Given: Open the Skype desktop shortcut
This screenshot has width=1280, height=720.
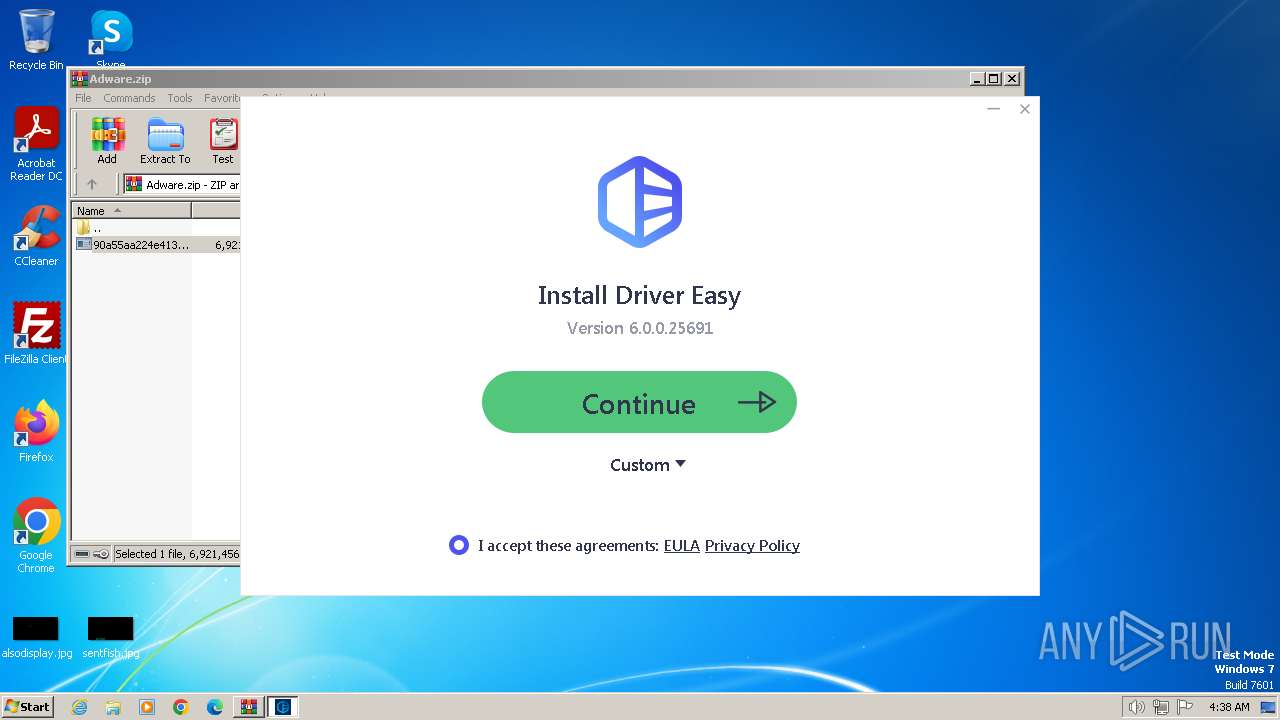Looking at the screenshot, I should point(111,40).
